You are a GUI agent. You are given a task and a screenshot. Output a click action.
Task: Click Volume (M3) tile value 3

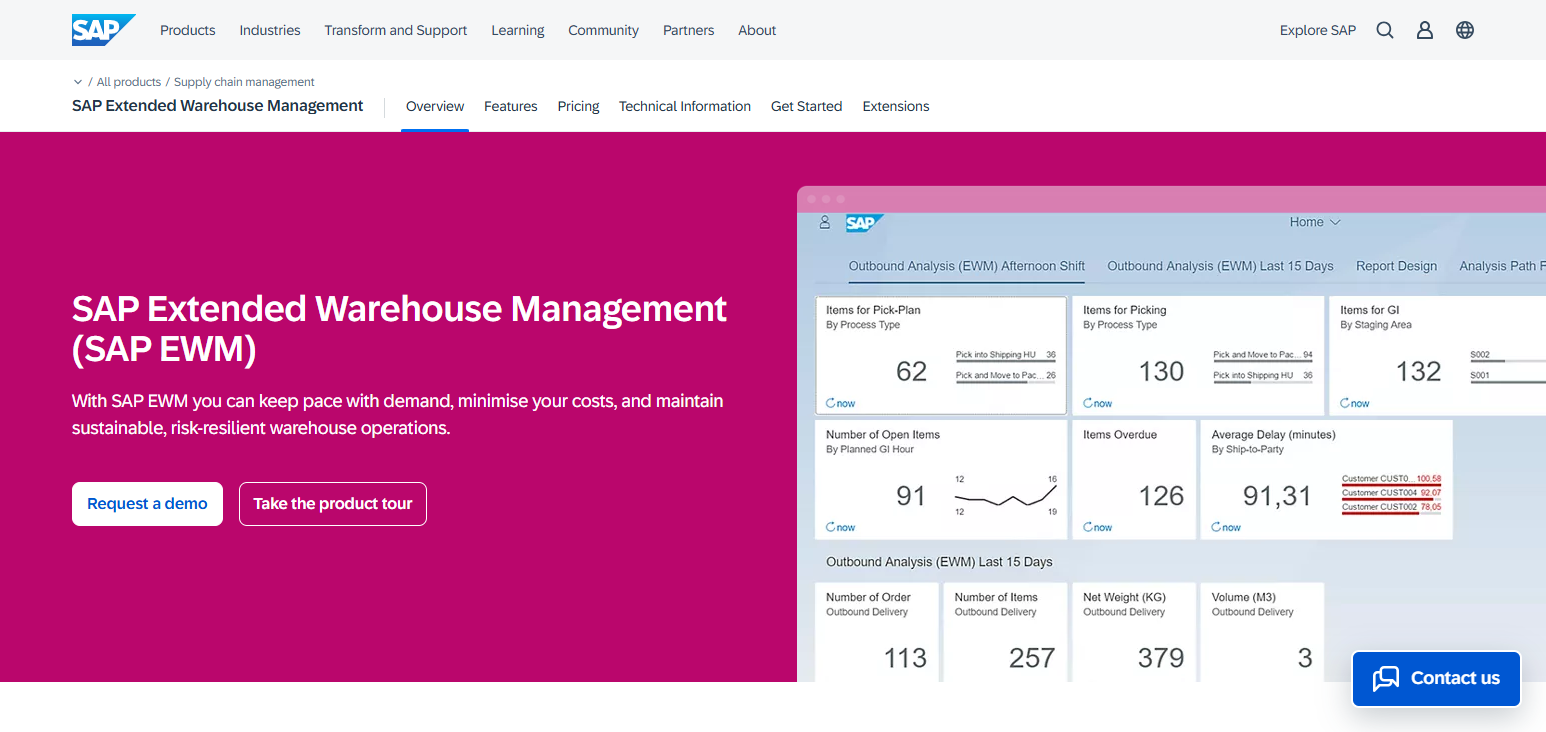tap(1305, 658)
